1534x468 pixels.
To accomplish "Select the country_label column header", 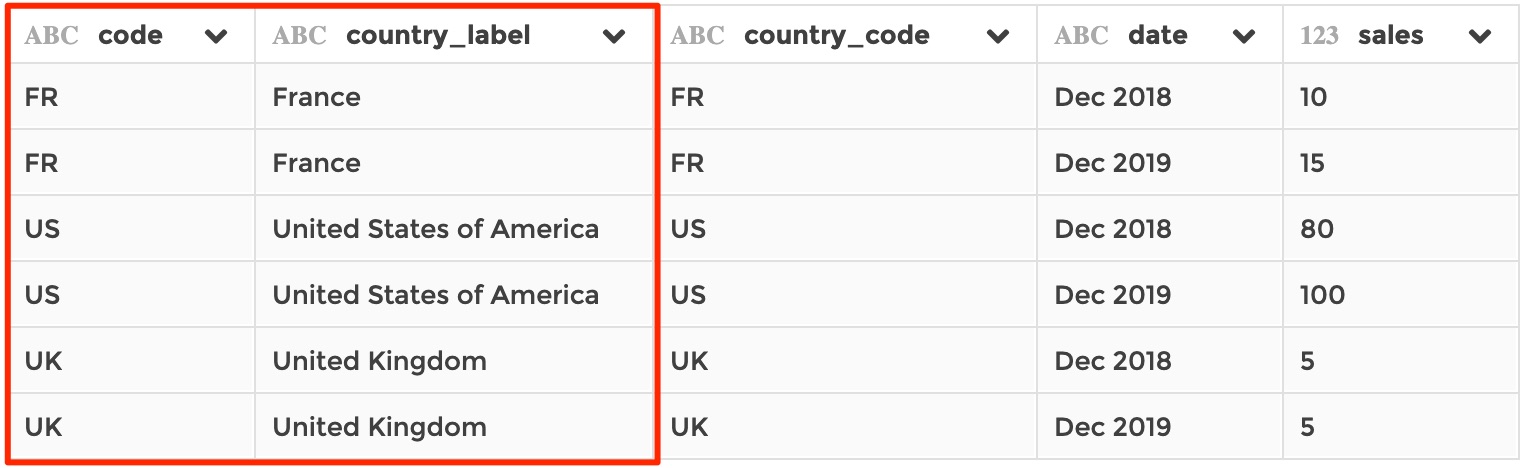I will [438, 36].
